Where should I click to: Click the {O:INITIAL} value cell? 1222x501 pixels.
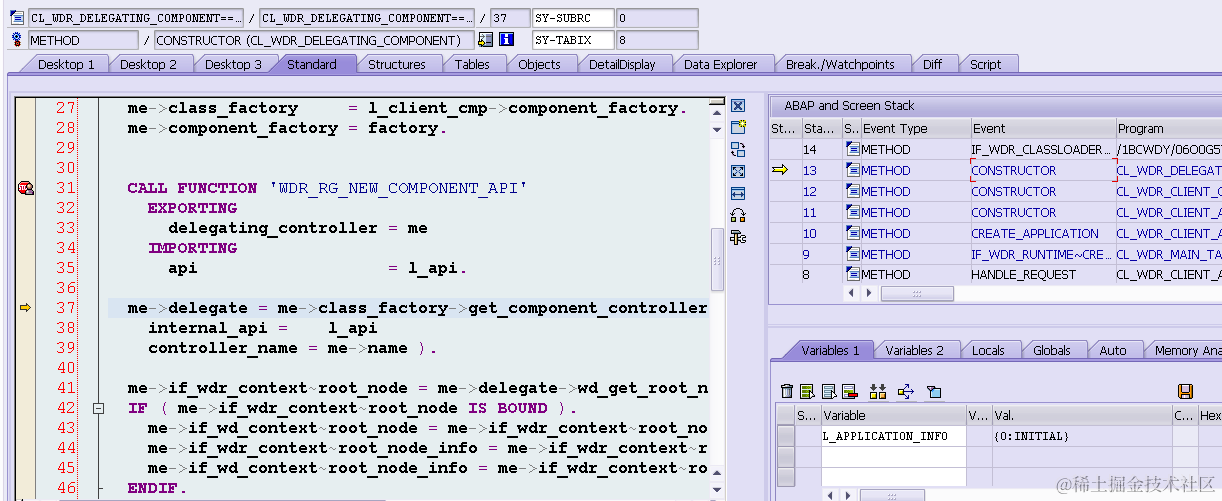tap(1080, 436)
